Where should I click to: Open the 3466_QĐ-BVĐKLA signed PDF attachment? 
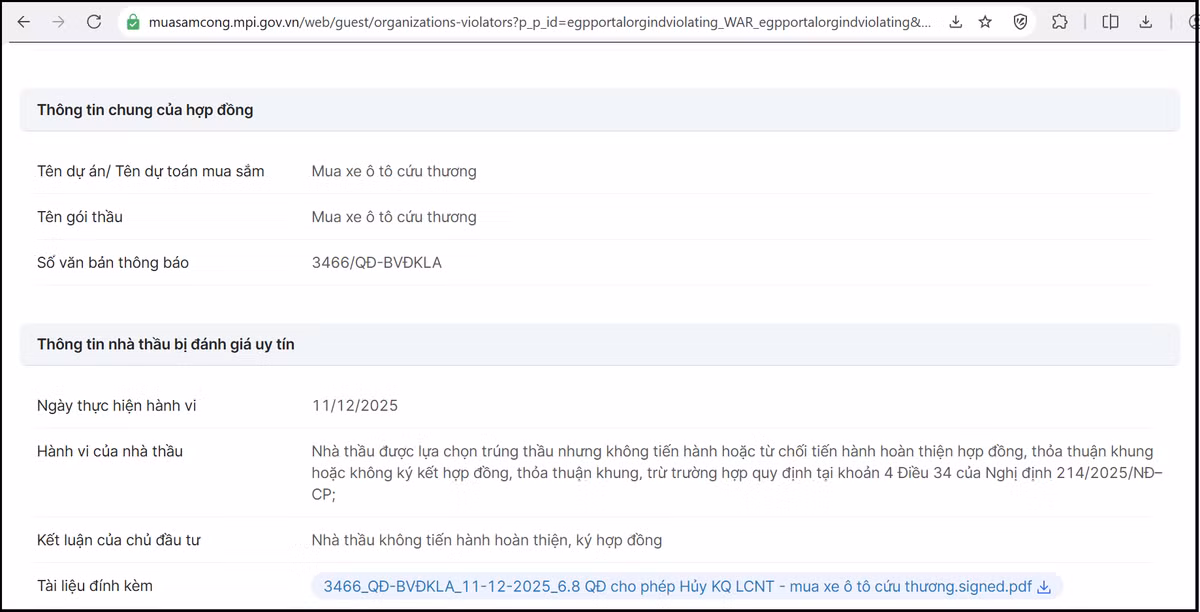(676, 587)
